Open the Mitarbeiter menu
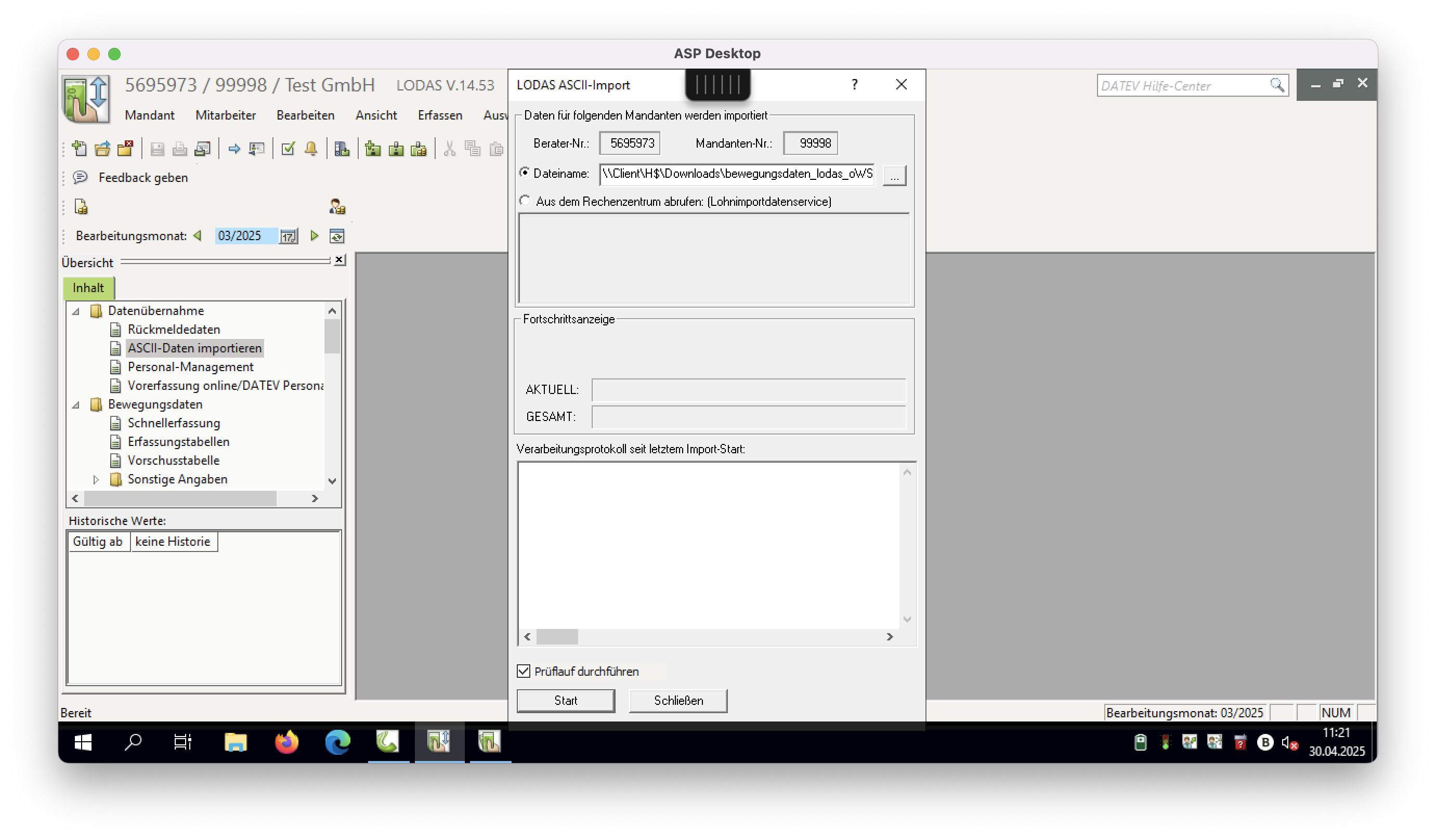Image resolution: width=1436 pixels, height=840 pixels. (x=226, y=115)
